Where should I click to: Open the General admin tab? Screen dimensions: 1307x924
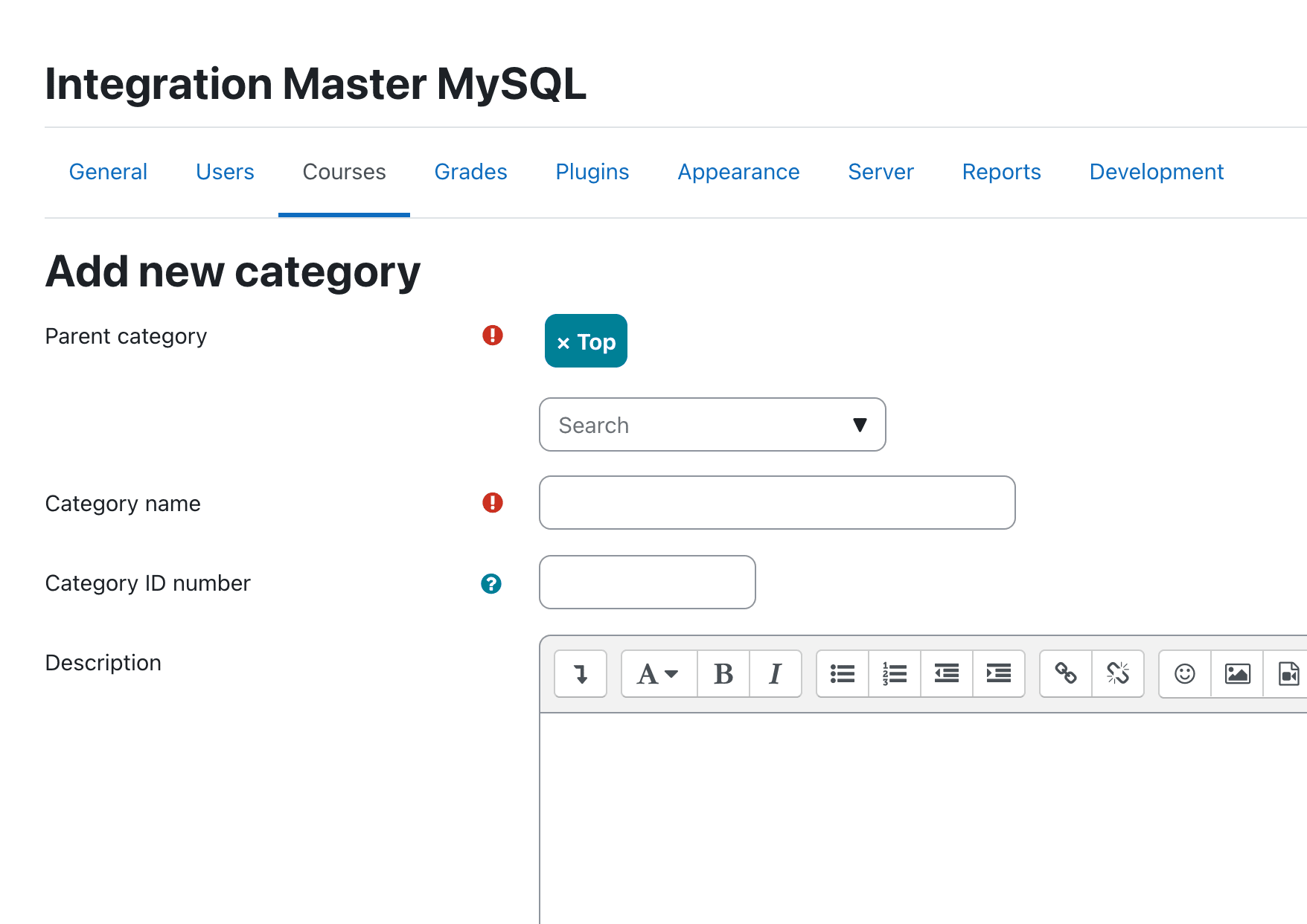point(108,172)
